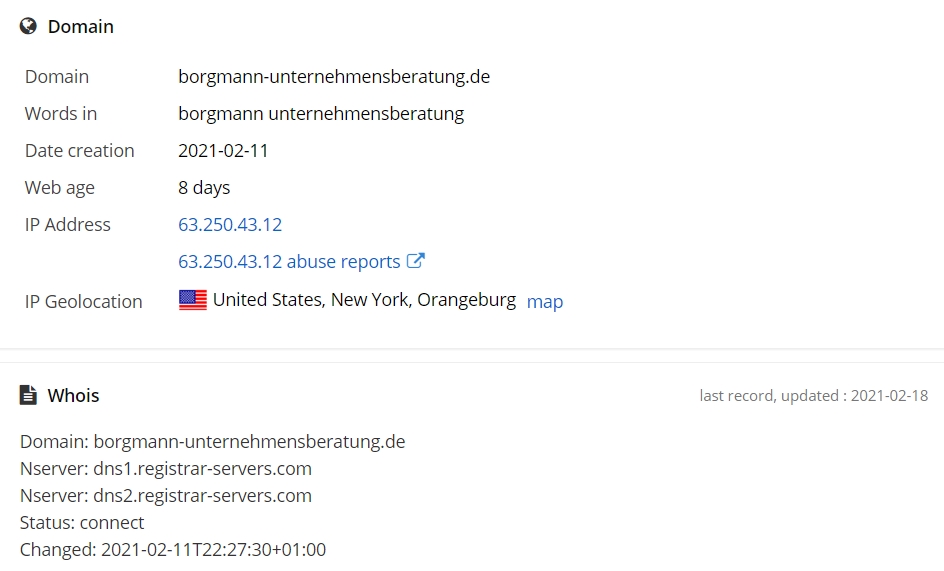Click the United States flag icon
Viewport: 944px width, 571px height.
193,300
